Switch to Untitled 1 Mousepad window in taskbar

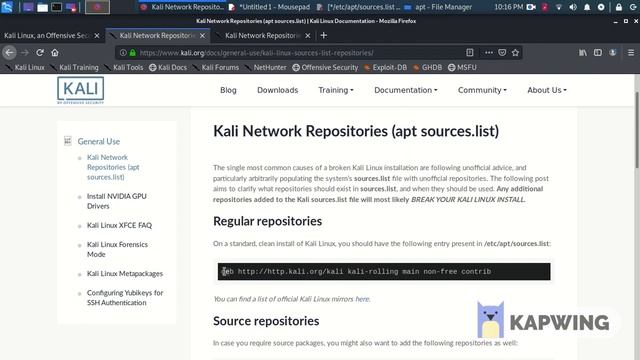point(270,7)
